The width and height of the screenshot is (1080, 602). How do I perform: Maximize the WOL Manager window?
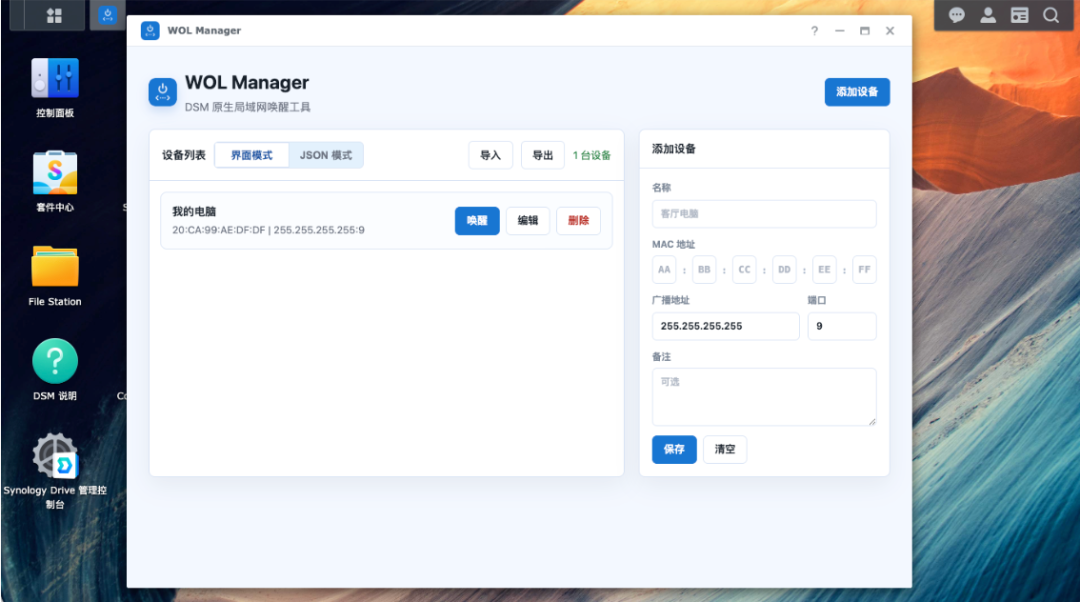tap(864, 30)
